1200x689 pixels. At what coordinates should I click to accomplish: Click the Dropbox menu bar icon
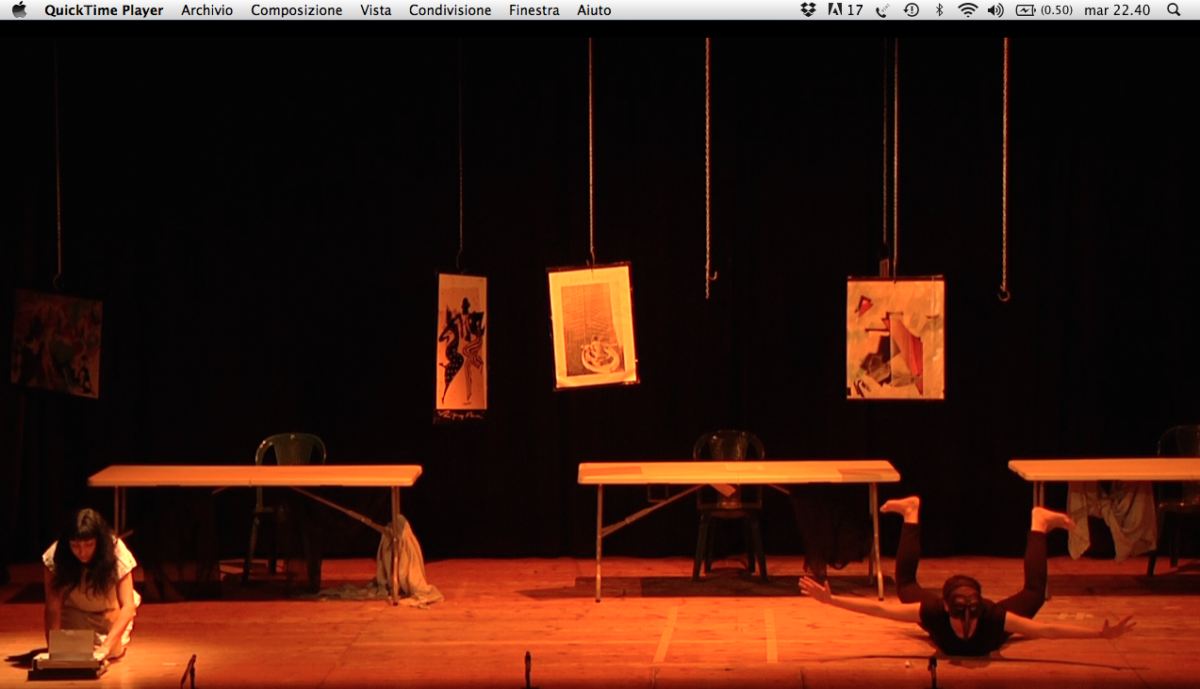coord(808,10)
